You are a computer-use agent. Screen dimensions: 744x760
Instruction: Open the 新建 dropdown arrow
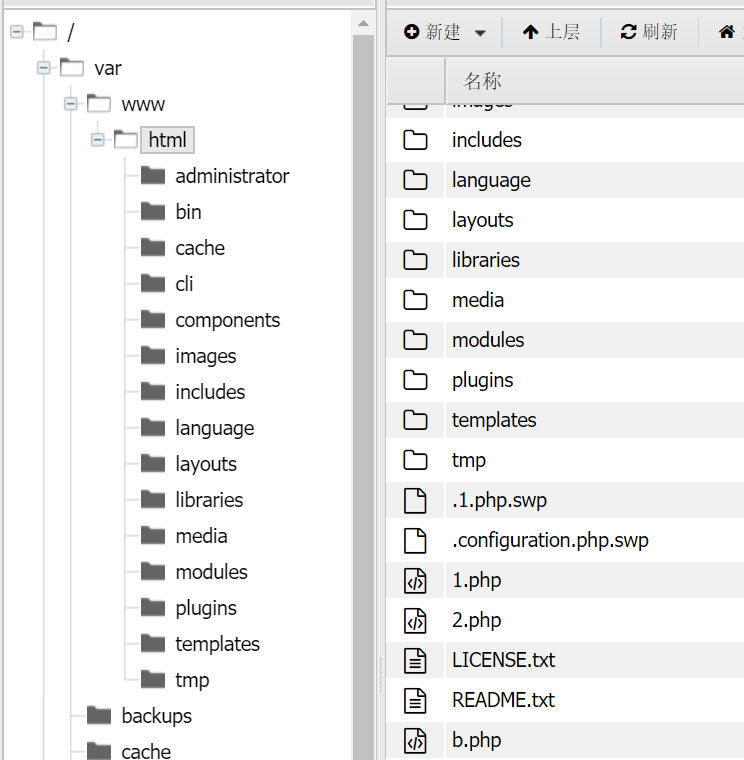click(480, 33)
